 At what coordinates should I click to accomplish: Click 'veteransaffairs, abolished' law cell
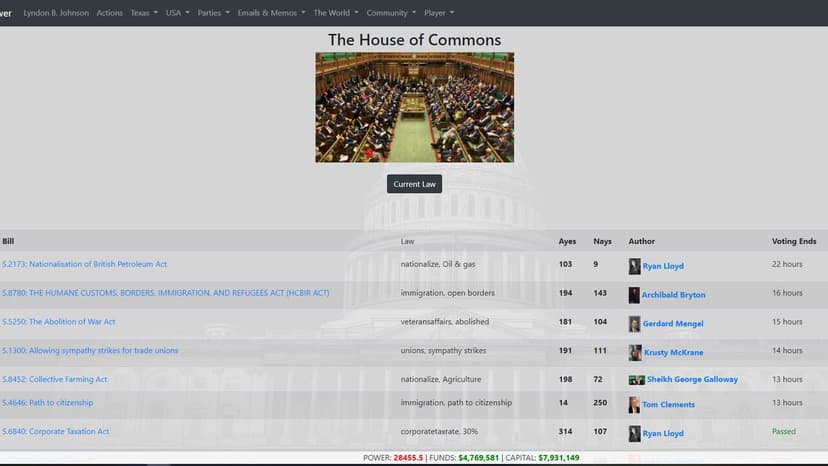[445, 322]
